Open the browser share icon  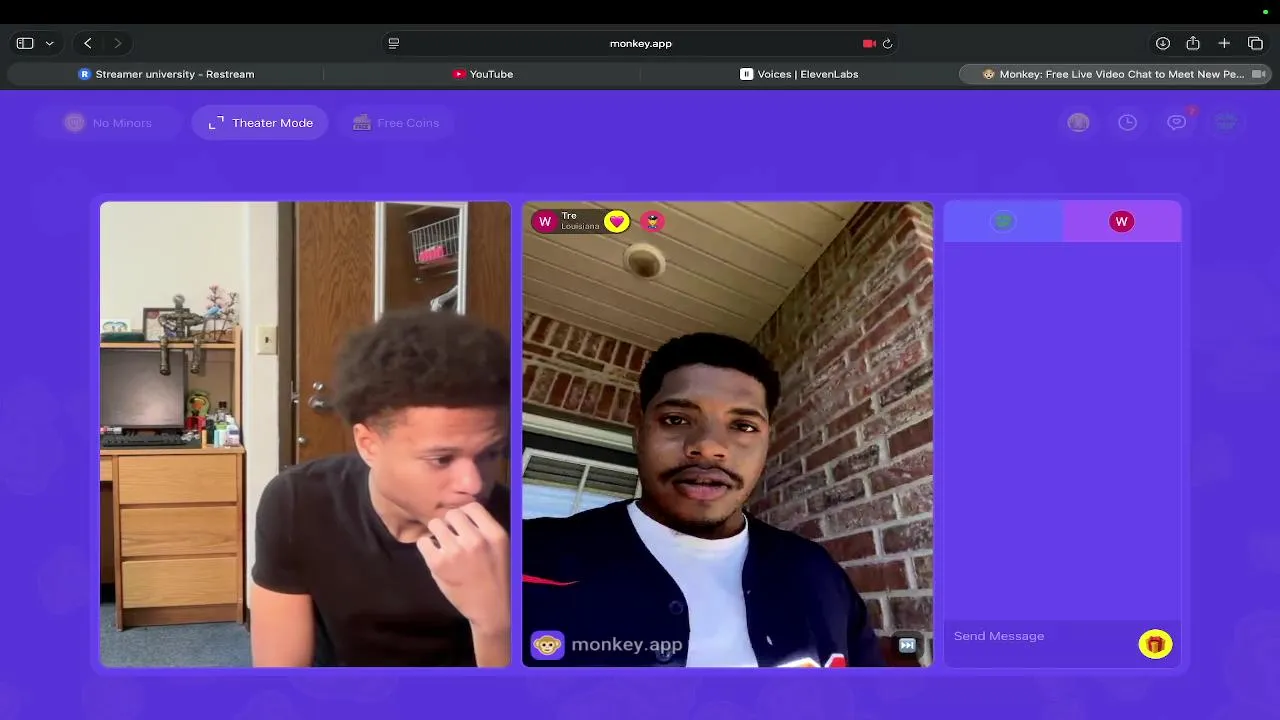coord(1193,43)
